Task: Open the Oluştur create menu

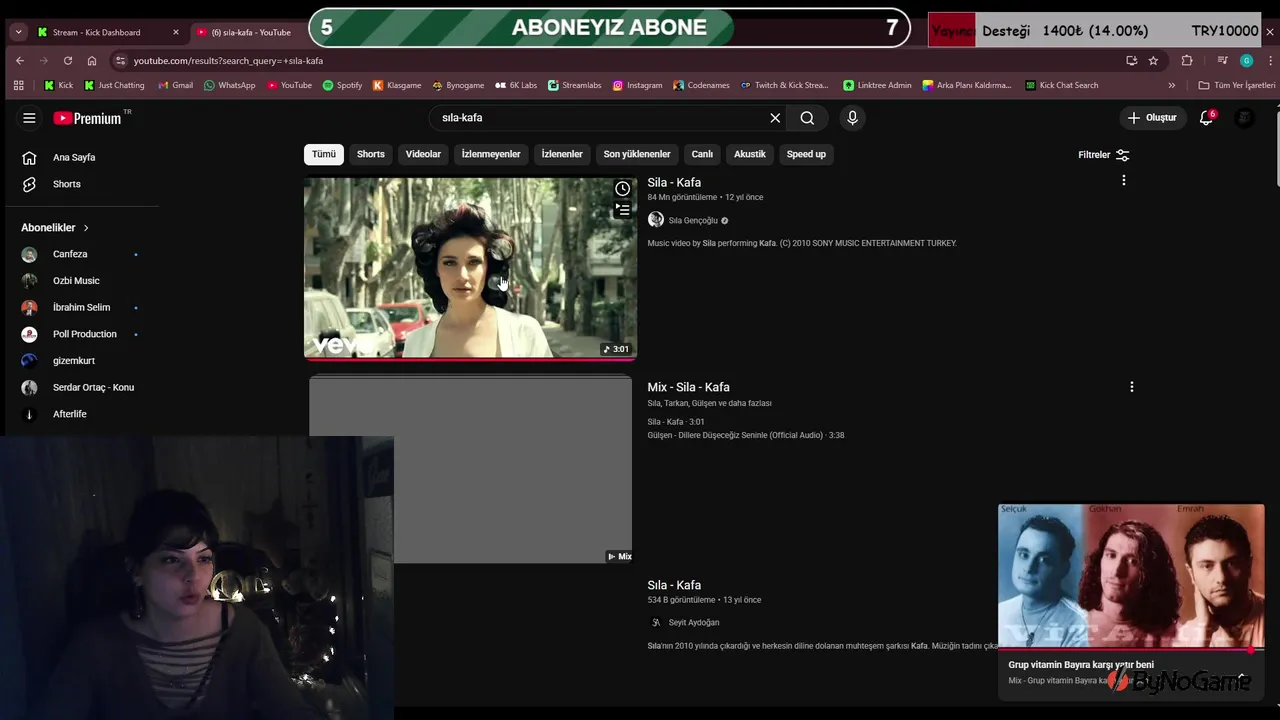Action: 1151,118
